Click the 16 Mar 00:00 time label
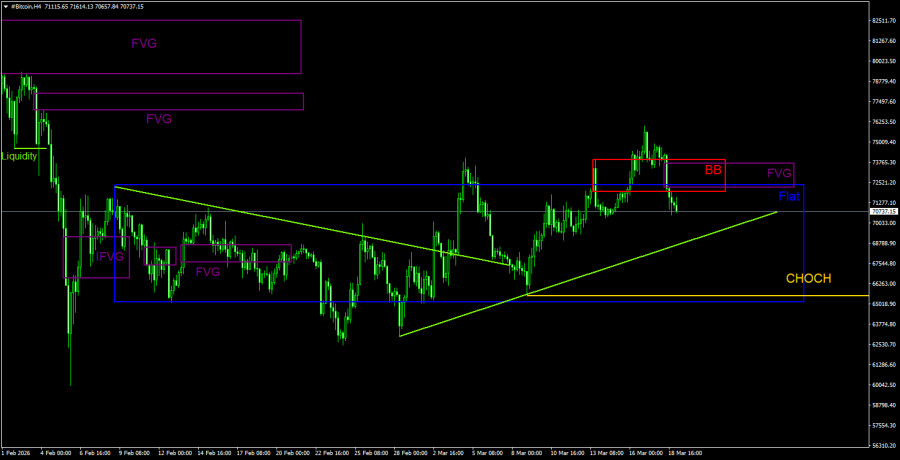The image size is (900, 460). point(644,453)
